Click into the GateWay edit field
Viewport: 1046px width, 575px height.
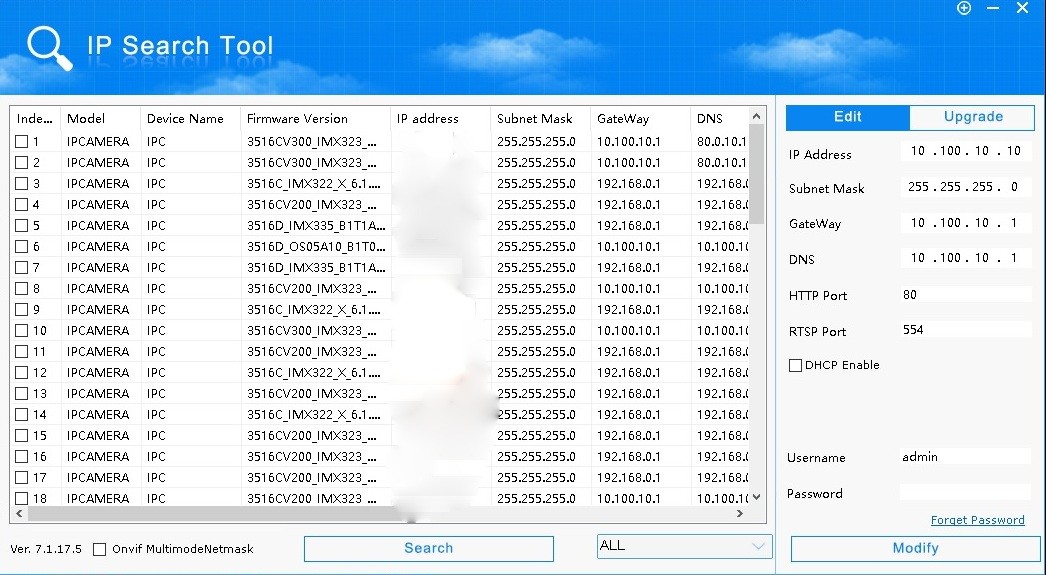click(965, 223)
